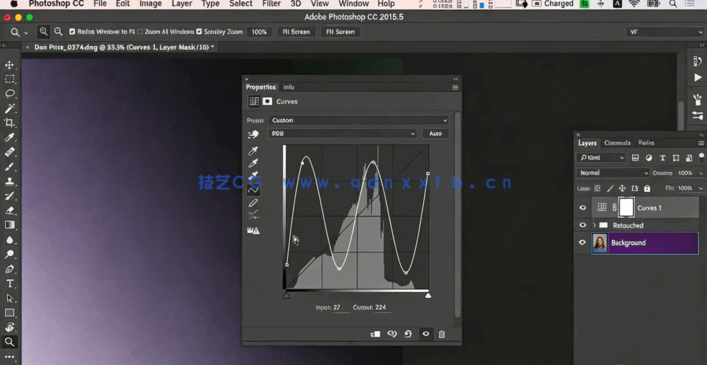Select the Path Selection tool

point(9,298)
